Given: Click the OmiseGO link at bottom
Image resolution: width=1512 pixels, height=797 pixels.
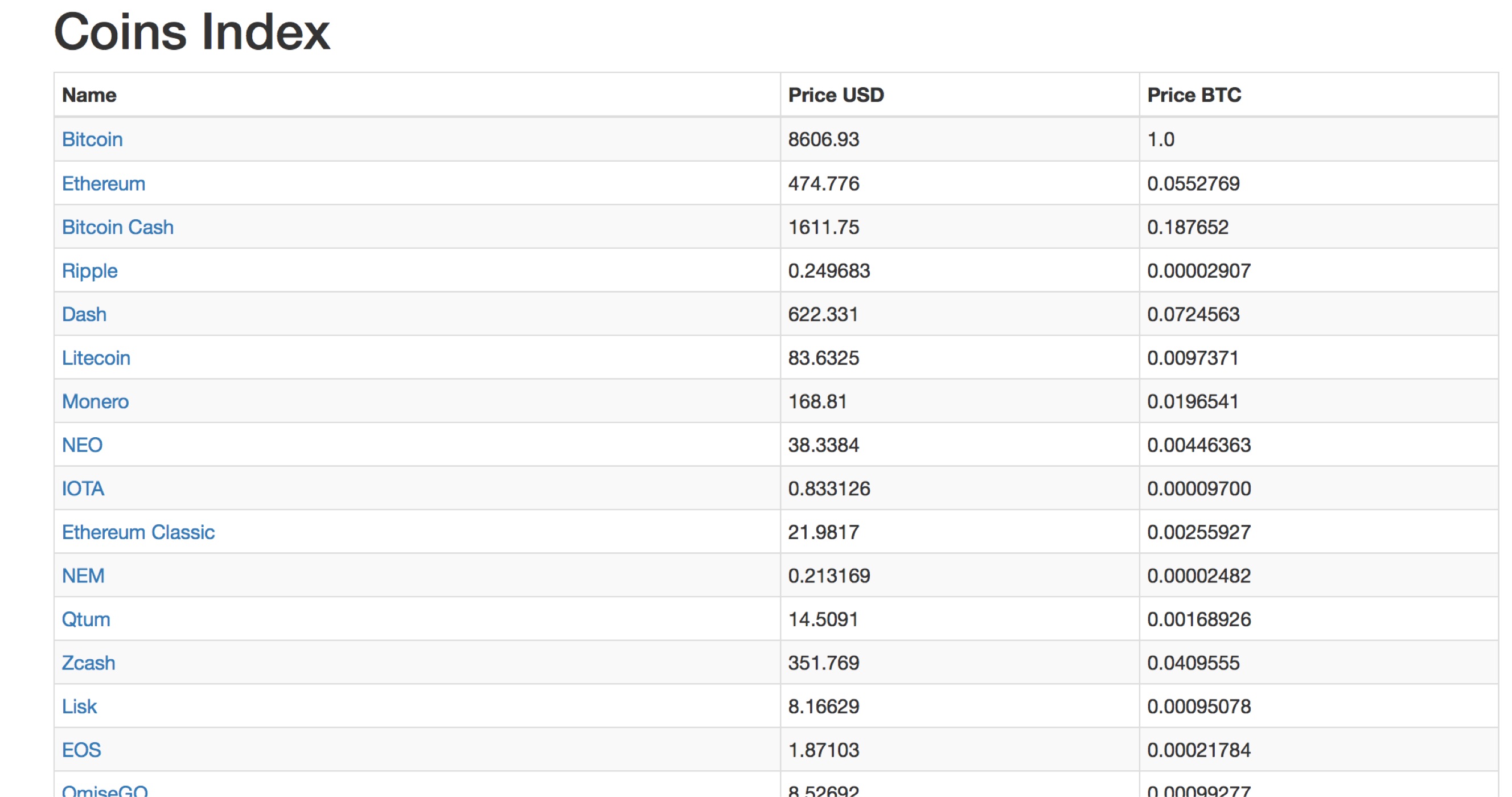Looking at the screenshot, I should 105,791.
